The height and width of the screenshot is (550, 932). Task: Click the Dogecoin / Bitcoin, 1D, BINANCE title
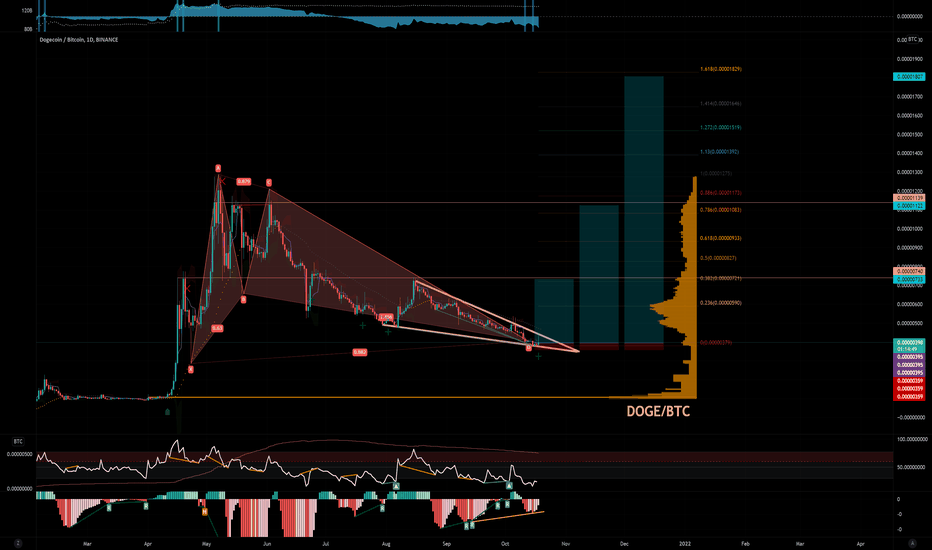coord(78,40)
